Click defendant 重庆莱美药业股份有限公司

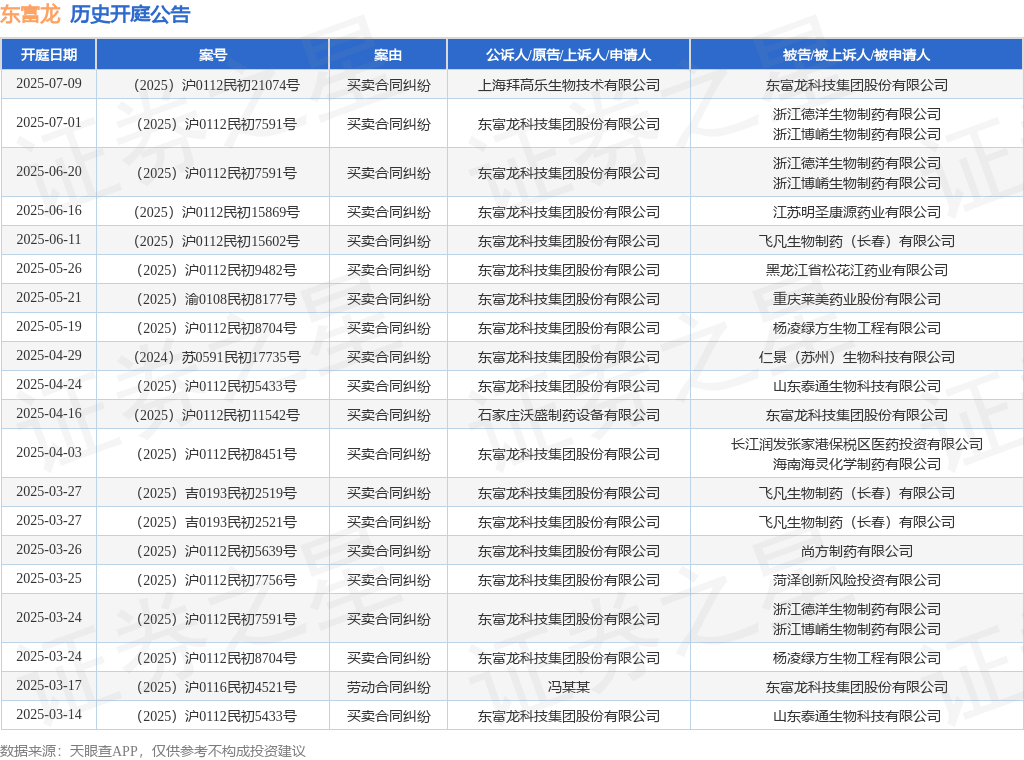click(x=857, y=299)
